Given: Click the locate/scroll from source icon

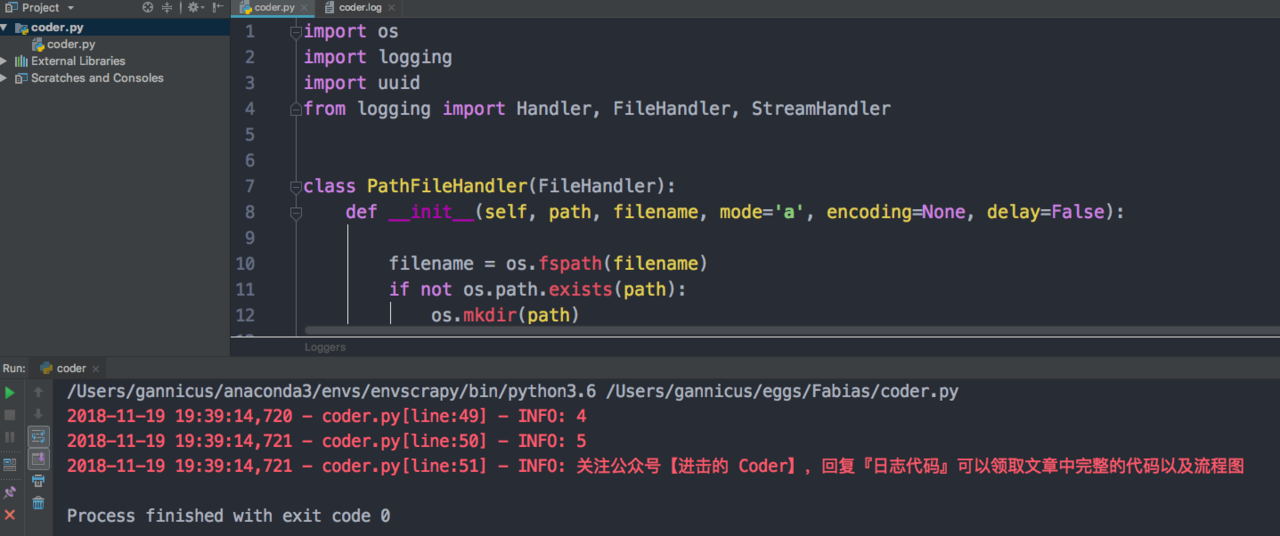Looking at the screenshot, I should click(x=148, y=8).
